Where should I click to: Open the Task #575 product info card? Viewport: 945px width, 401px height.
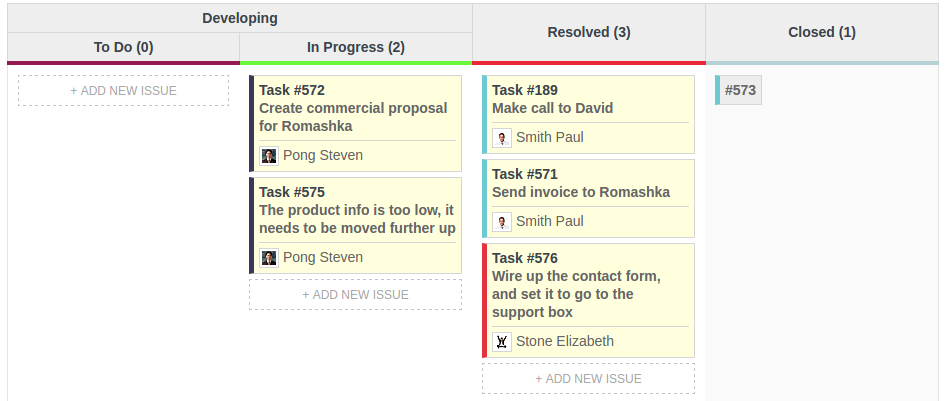[356, 219]
